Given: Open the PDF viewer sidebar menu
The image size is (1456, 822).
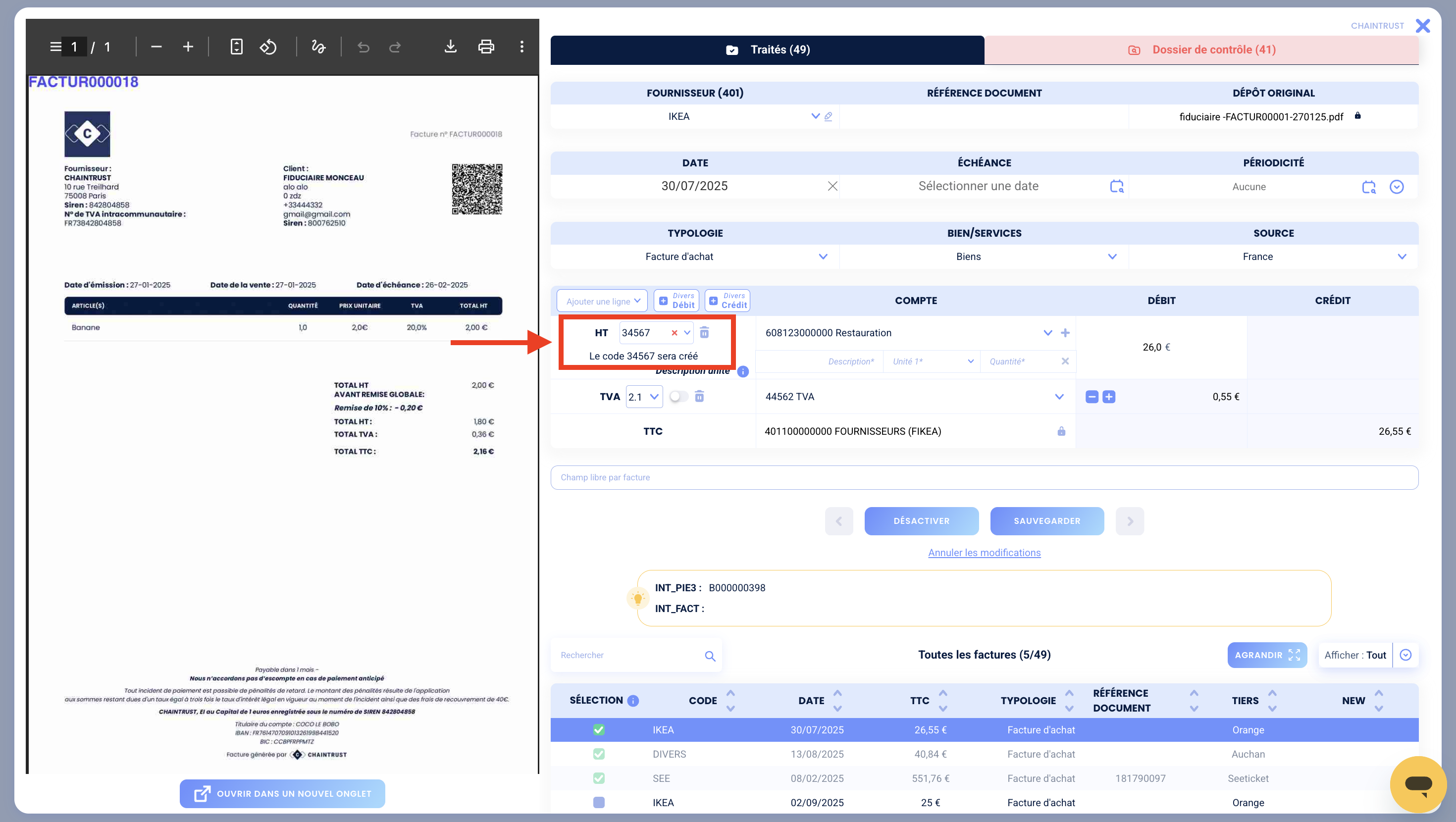Looking at the screenshot, I should [55, 47].
